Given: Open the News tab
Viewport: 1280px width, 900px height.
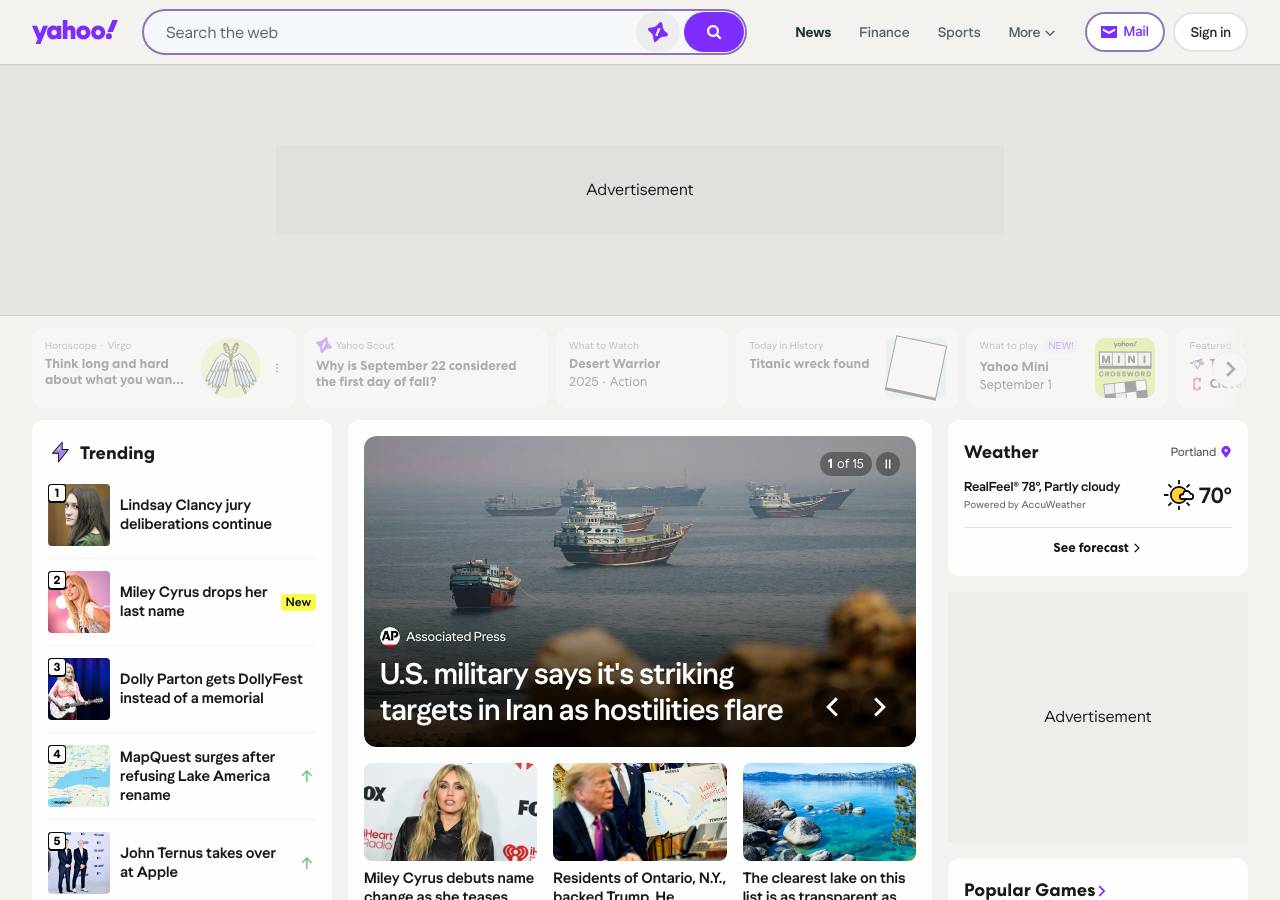Looking at the screenshot, I should tap(813, 32).
